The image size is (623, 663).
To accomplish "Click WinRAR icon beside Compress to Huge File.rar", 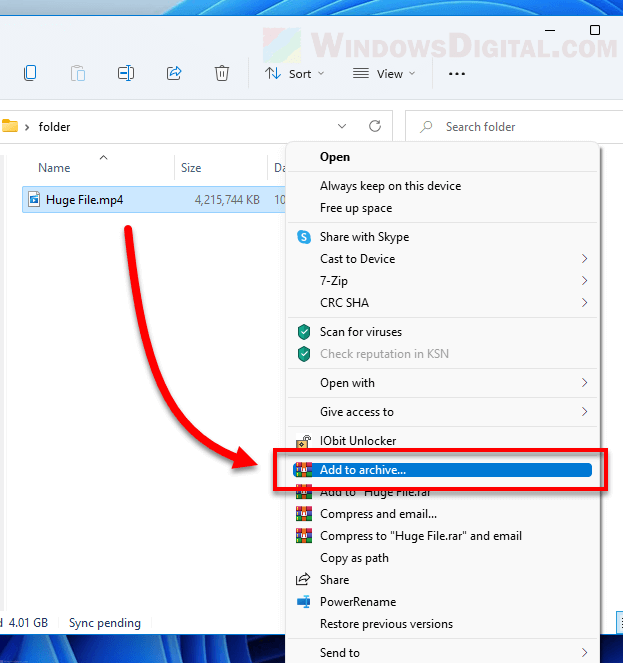I will click(x=304, y=536).
